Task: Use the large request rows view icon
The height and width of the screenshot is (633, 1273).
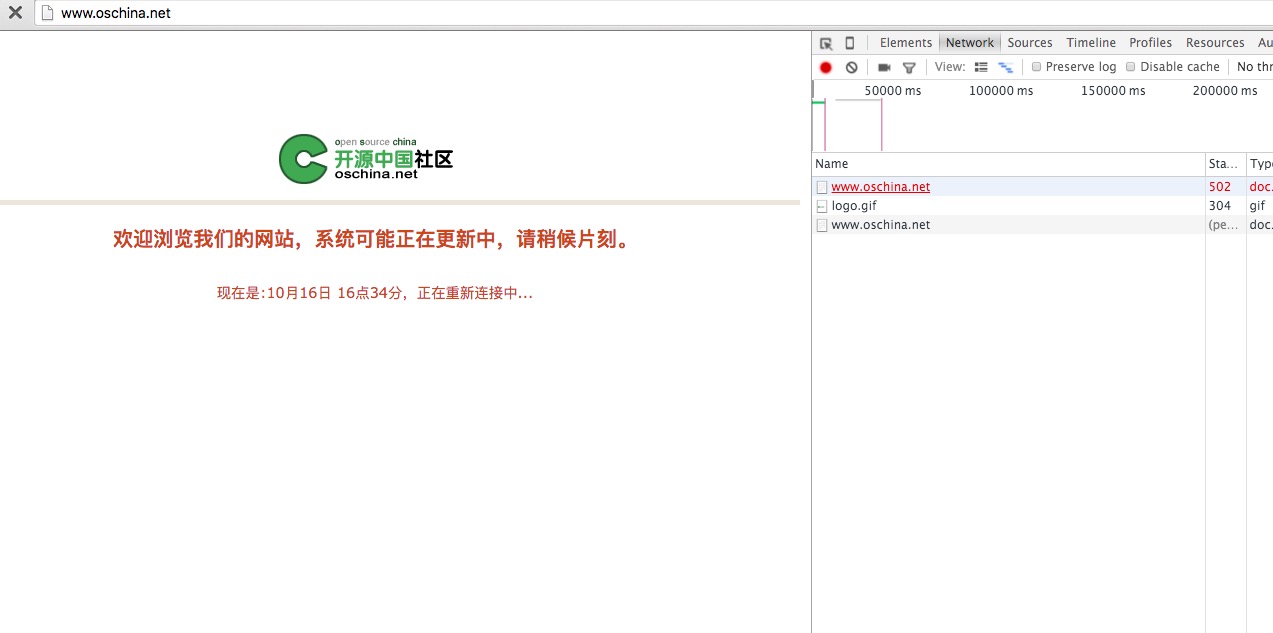Action: (x=981, y=67)
